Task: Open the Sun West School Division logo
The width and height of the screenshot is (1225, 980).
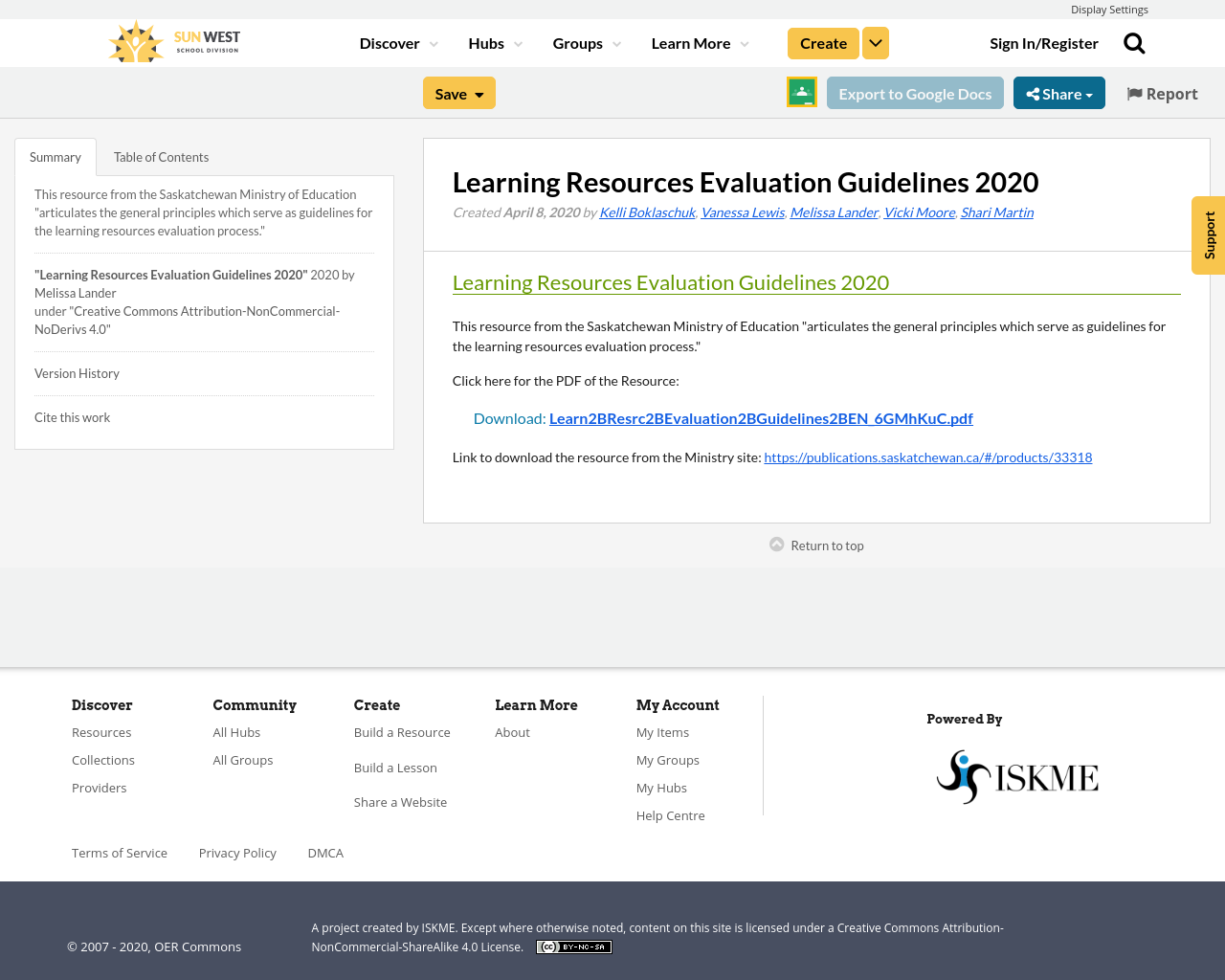Action: pyautogui.click(x=172, y=39)
